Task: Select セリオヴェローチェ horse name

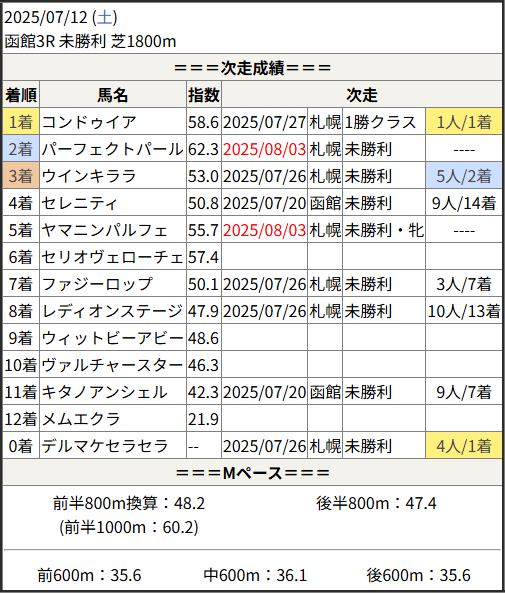Action: (x=112, y=257)
